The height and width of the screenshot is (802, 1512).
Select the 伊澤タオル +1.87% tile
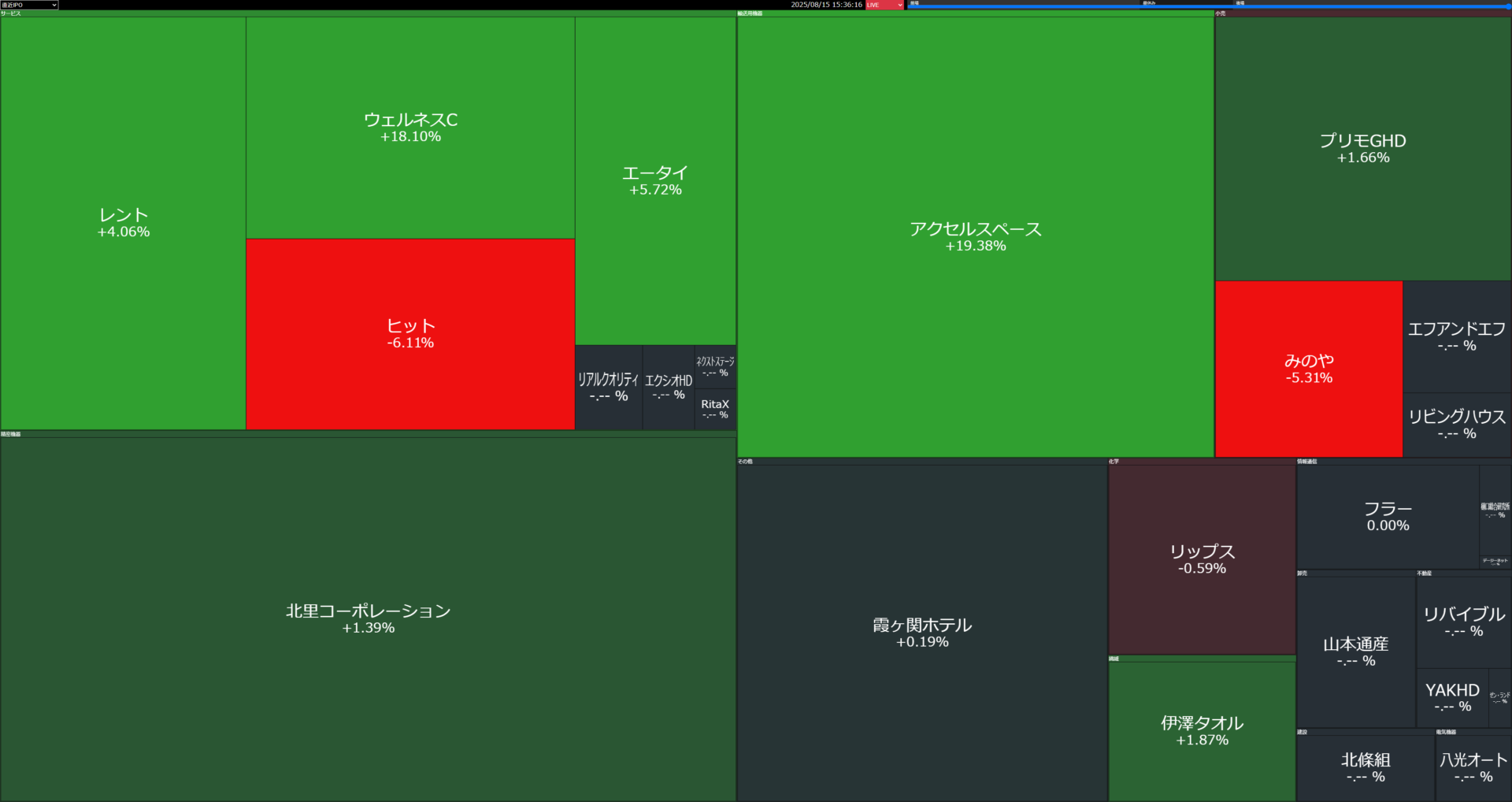1202,731
